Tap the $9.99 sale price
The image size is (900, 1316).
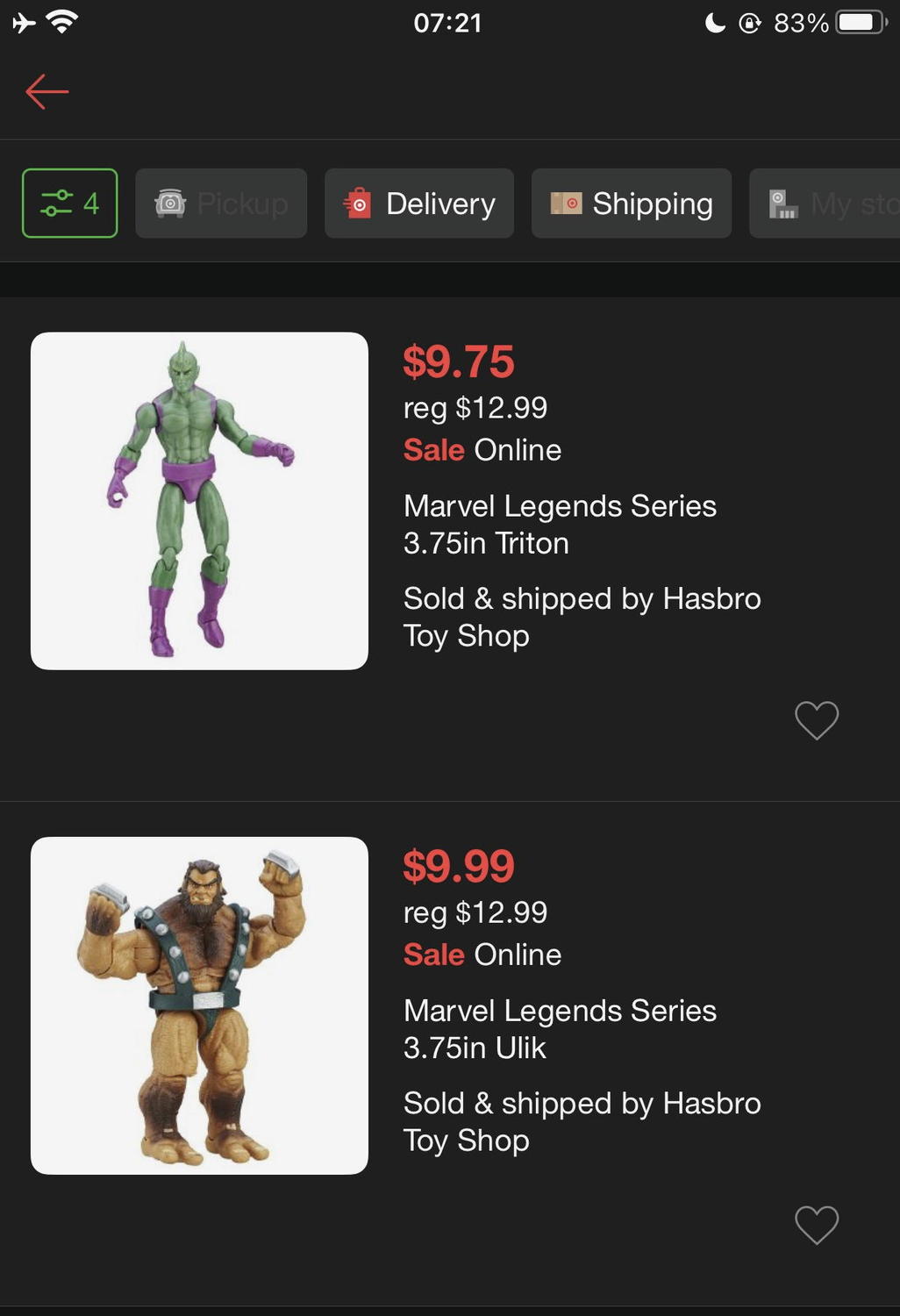click(x=458, y=866)
